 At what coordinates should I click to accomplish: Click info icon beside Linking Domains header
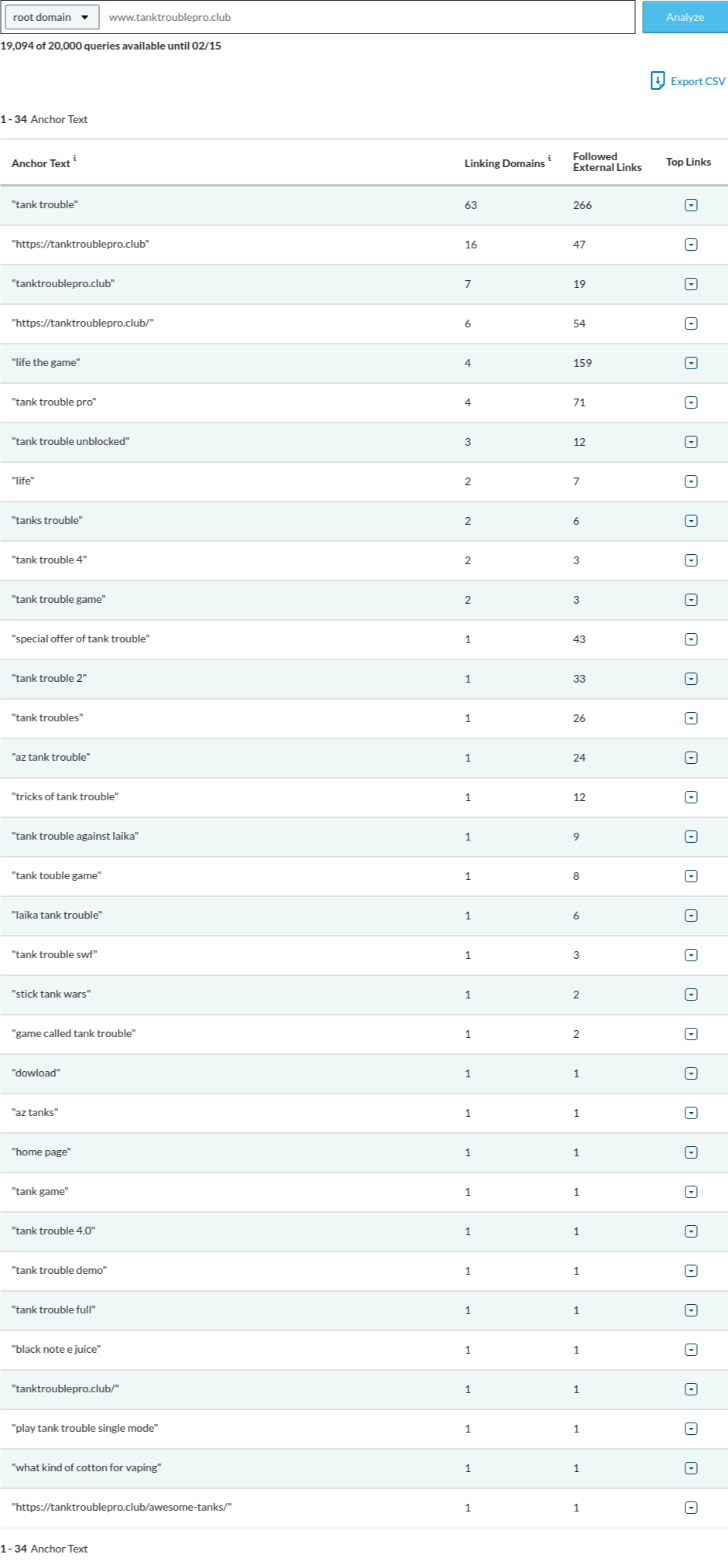coord(550,159)
